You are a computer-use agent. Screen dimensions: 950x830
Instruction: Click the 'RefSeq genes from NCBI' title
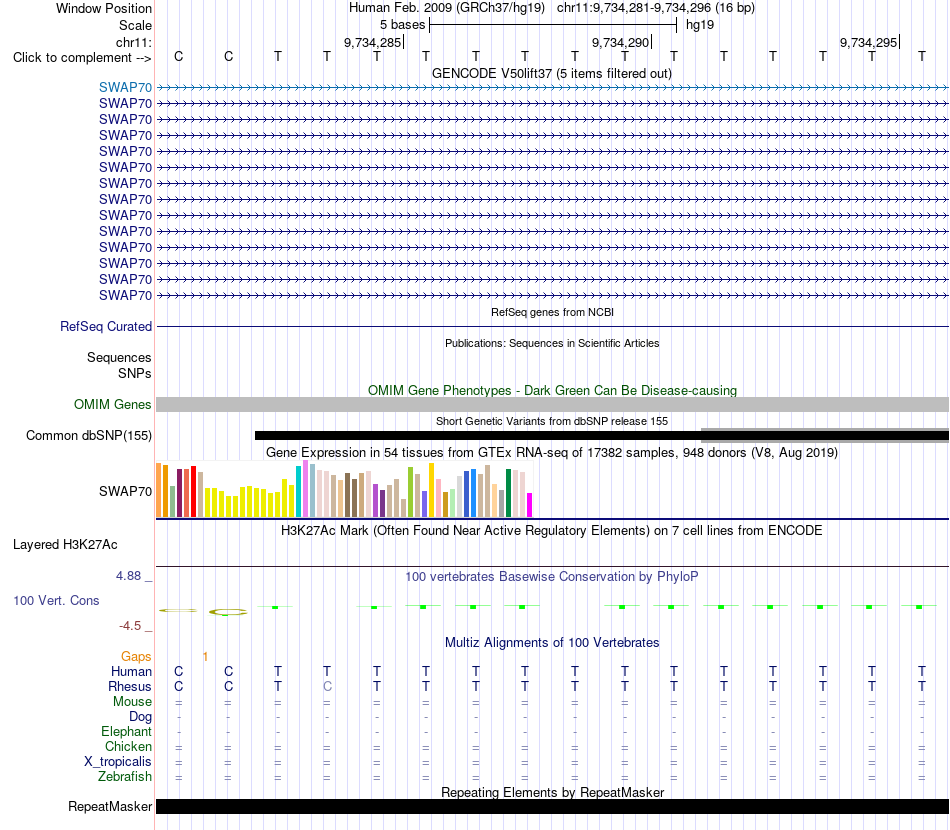[x=552, y=313]
